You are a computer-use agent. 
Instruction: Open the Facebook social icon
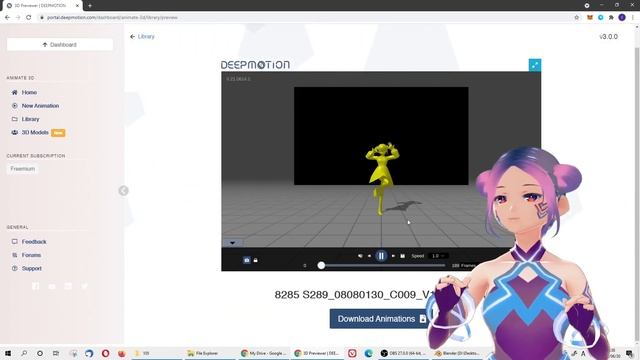[36, 286]
